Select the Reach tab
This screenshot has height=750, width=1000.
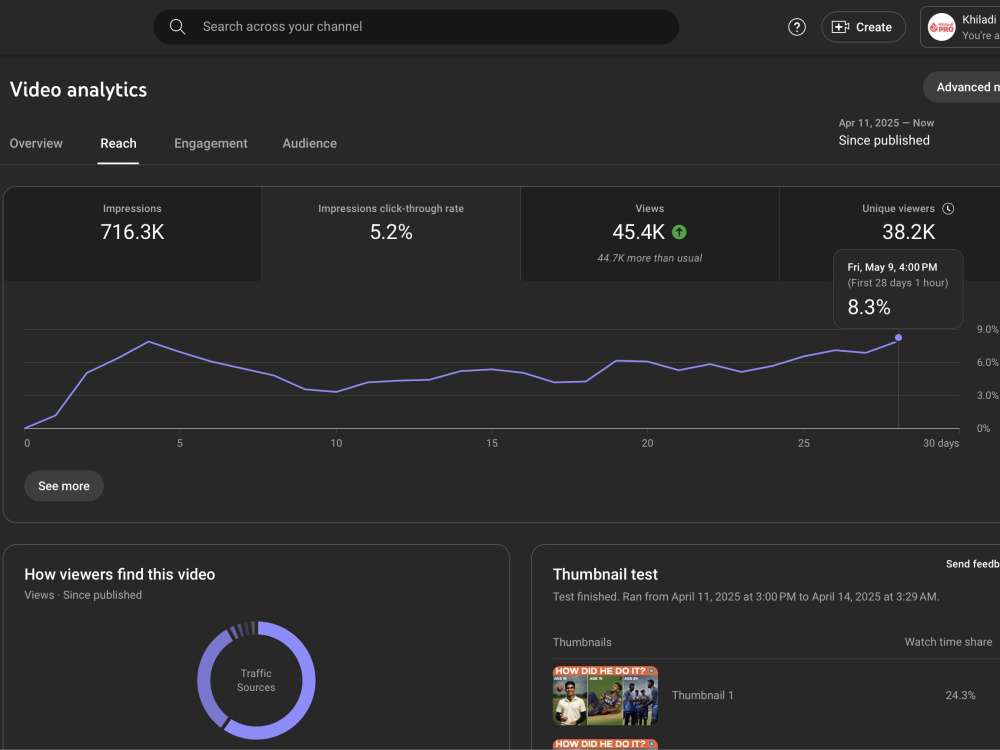click(118, 143)
